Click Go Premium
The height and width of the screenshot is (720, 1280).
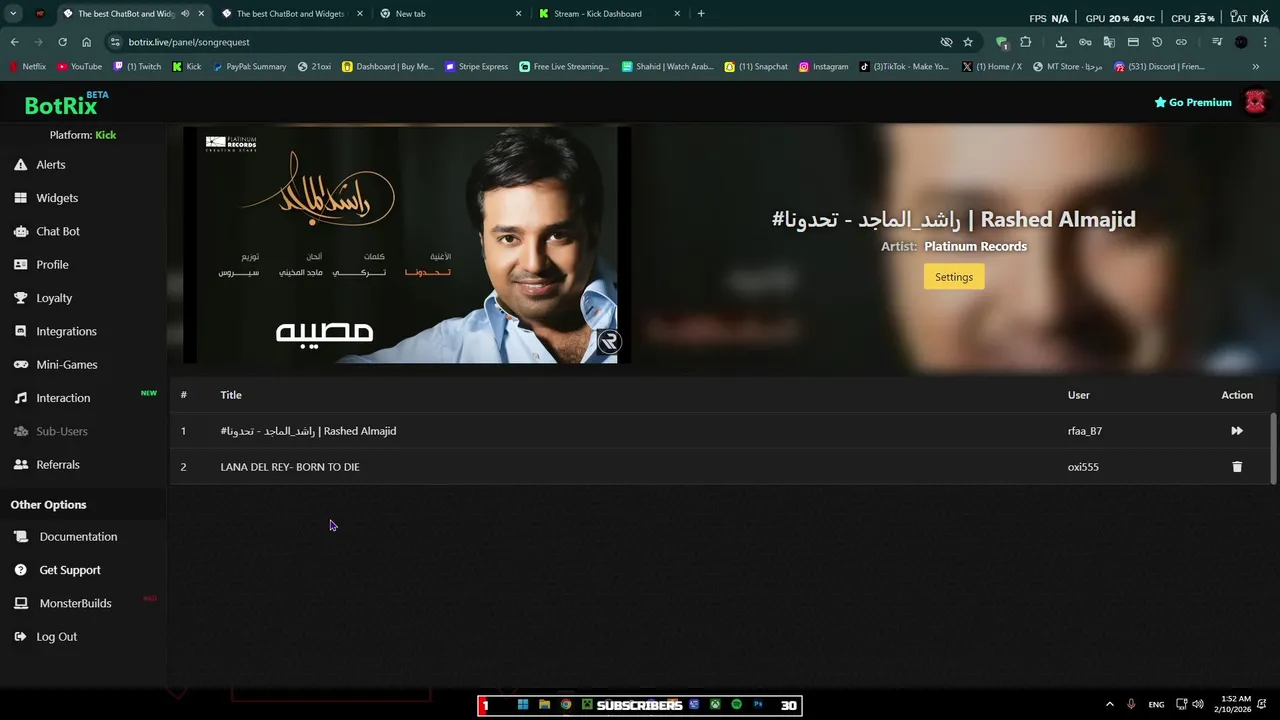click(1193, 102)
